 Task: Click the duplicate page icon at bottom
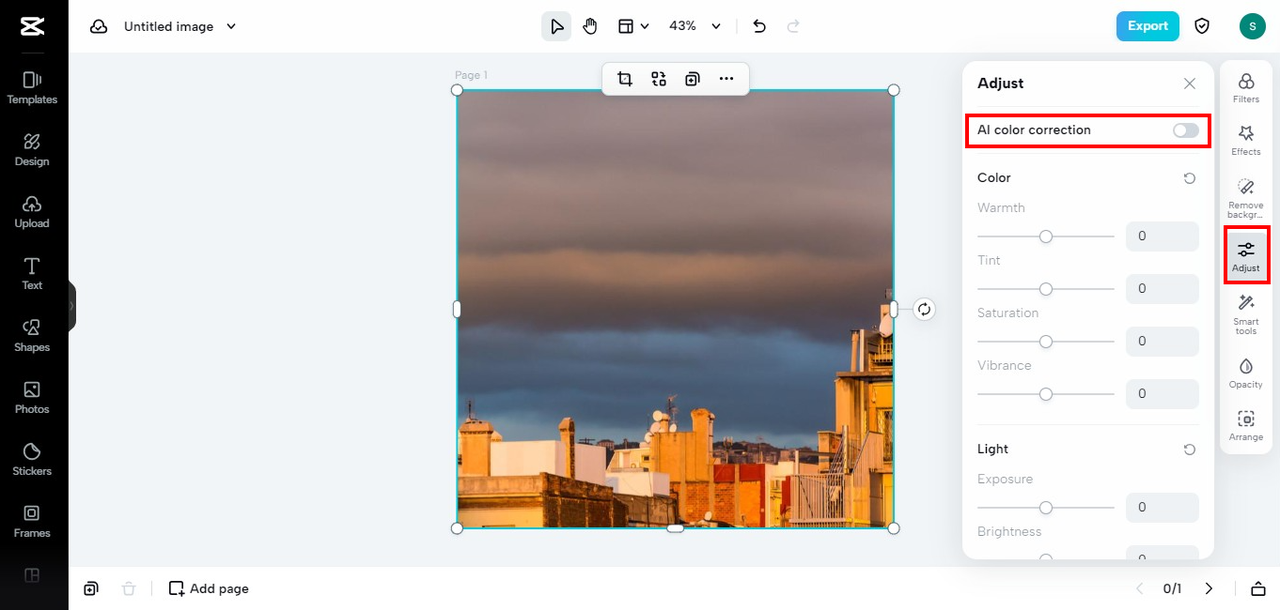(91, 589)
